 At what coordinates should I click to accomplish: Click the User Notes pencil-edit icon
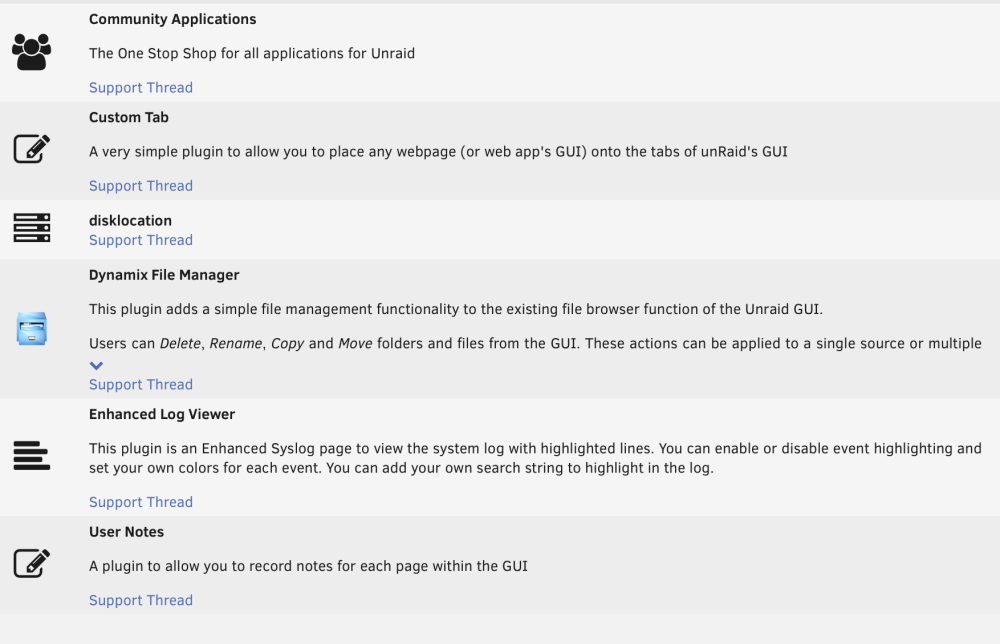pos(32,564)
